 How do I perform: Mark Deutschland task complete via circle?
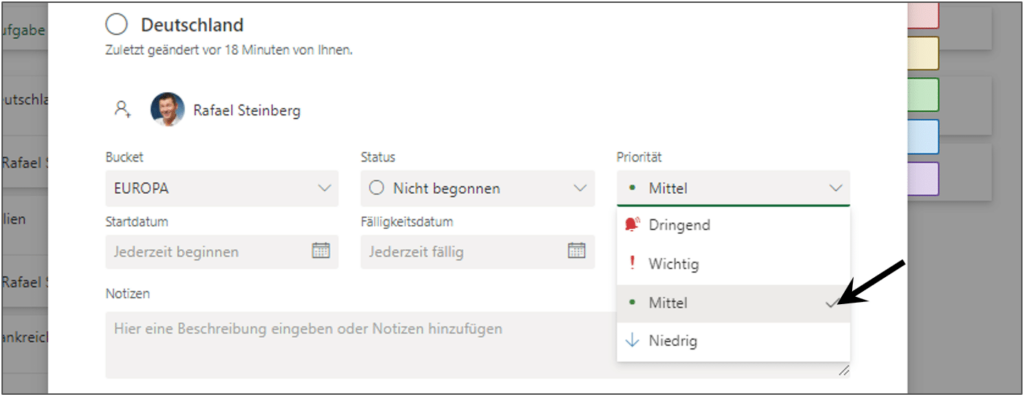[116, 25]
